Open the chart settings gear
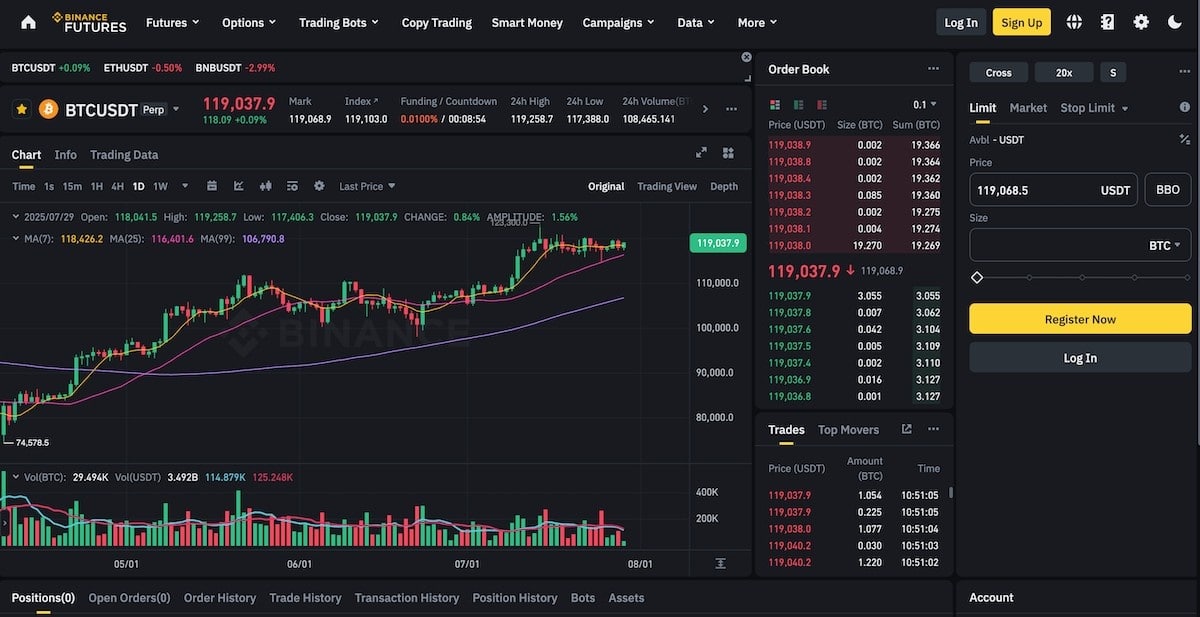The width and height of the screenshot is (1200, 617). [x=319, y=186]
